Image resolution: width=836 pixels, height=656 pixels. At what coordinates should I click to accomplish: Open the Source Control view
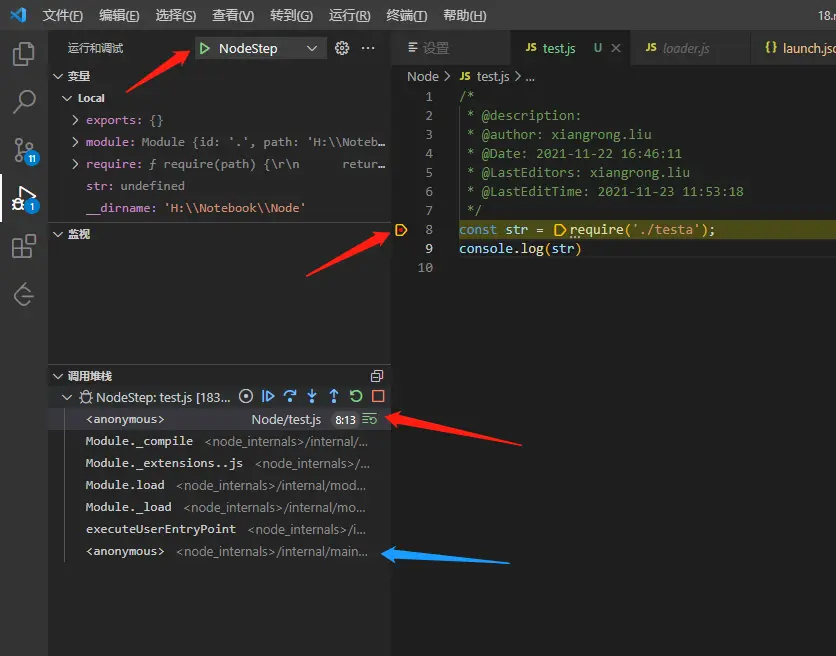24,150
